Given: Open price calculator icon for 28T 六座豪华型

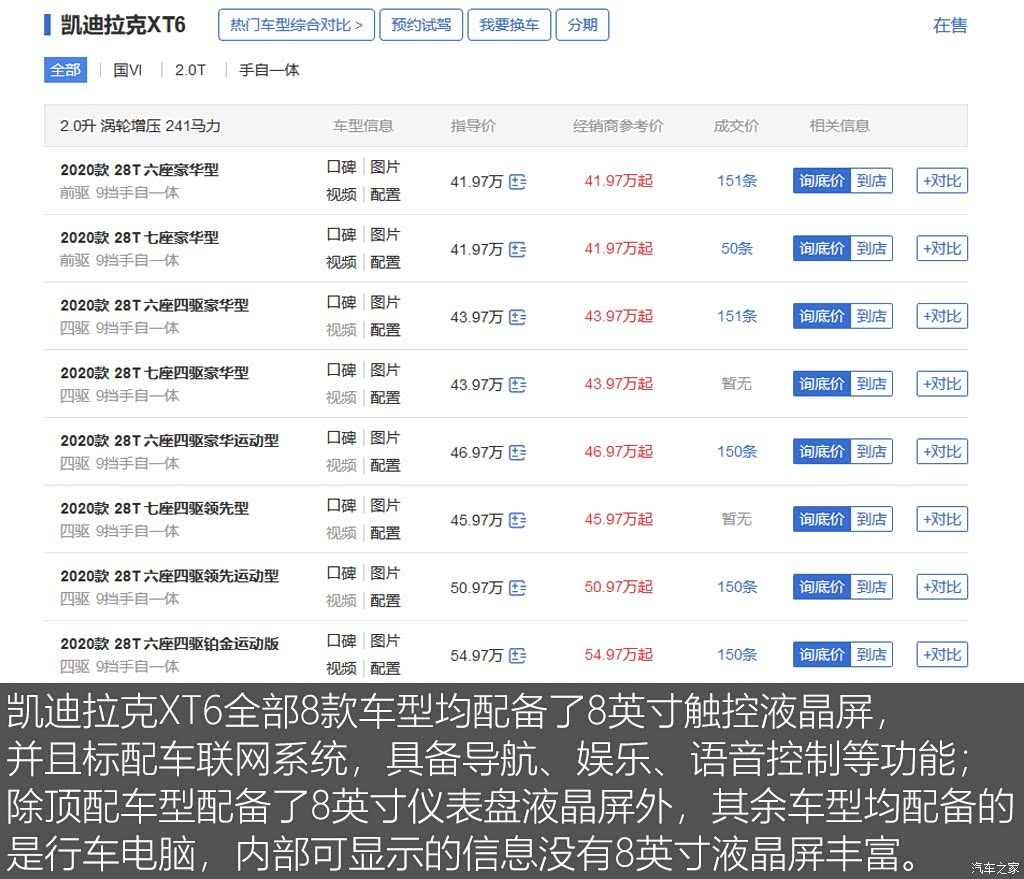Looking at the screenshot, I should pos(517,182).
